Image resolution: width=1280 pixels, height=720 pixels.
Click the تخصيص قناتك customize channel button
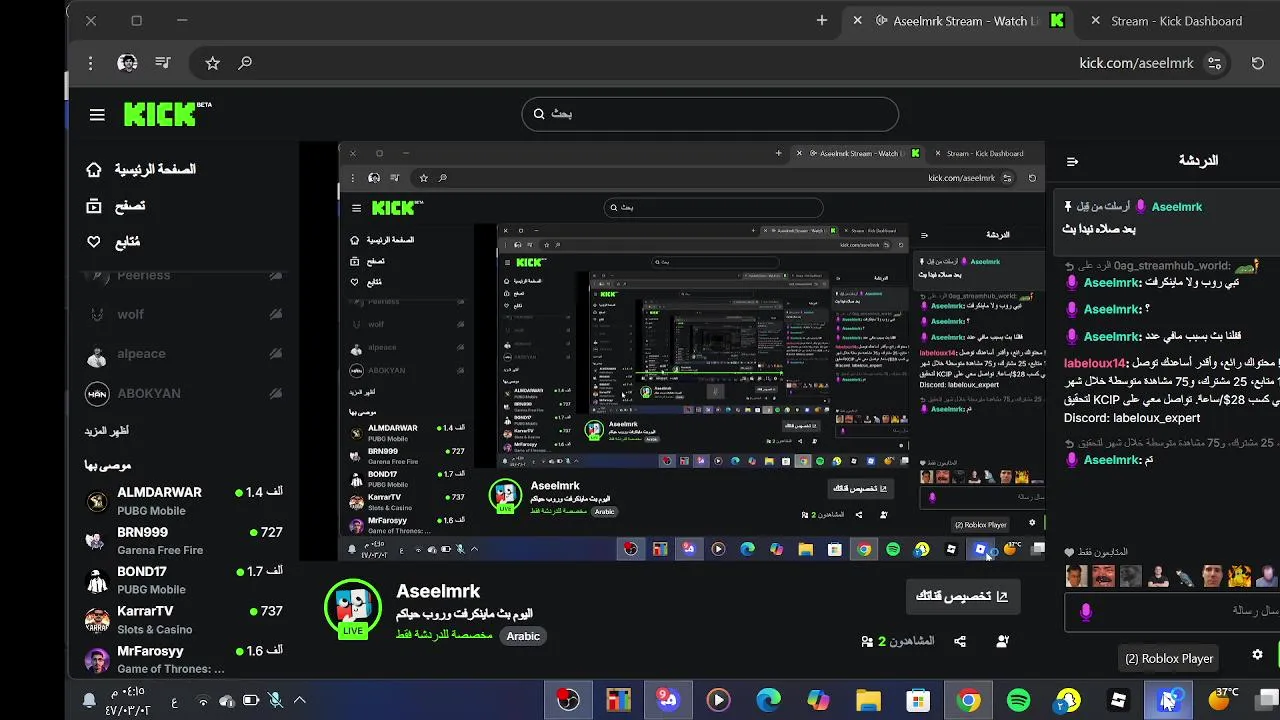pyautogui.click(x=963, y=596)
